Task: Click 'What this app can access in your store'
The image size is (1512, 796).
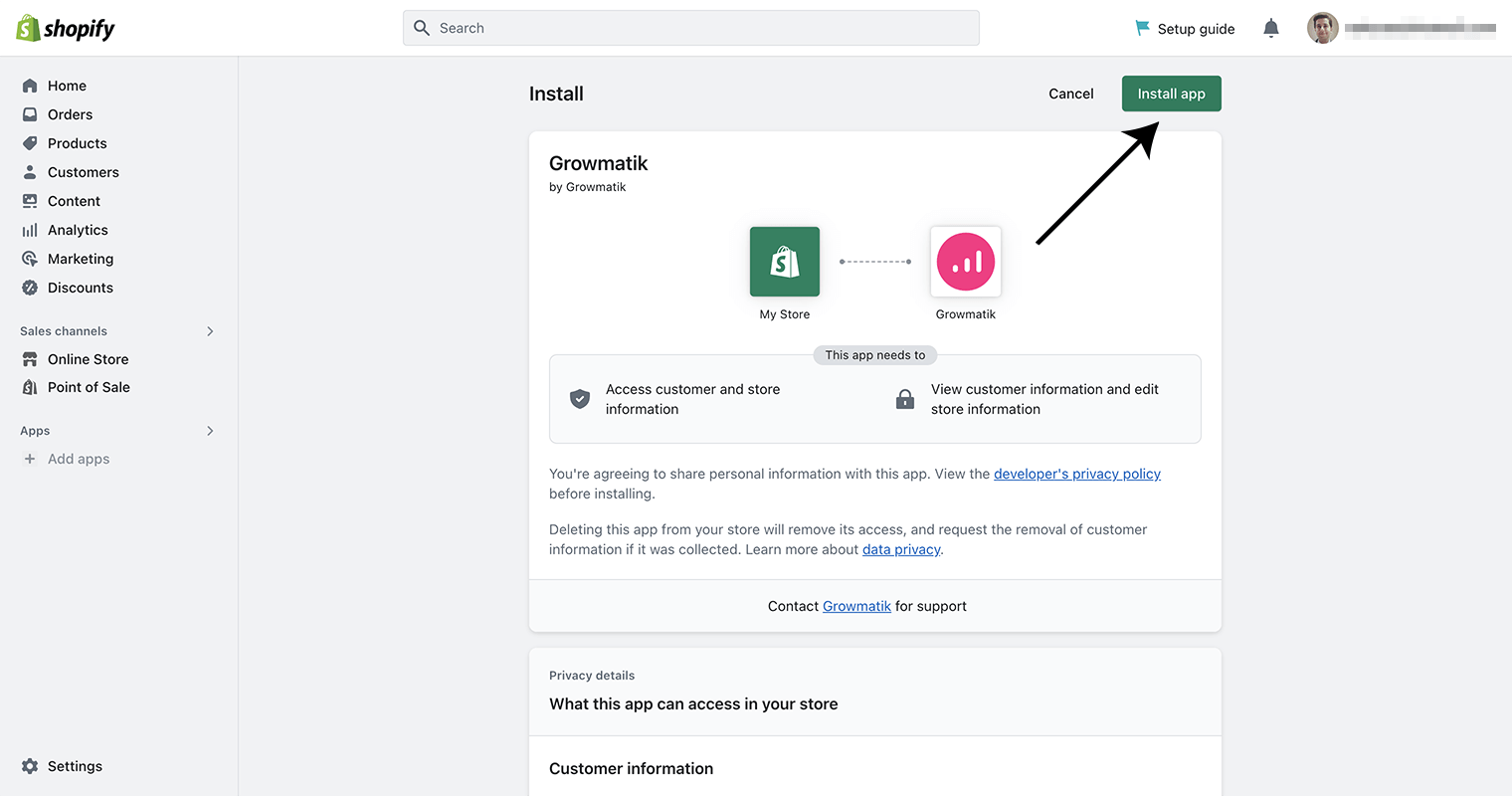Action: [693, 703]
